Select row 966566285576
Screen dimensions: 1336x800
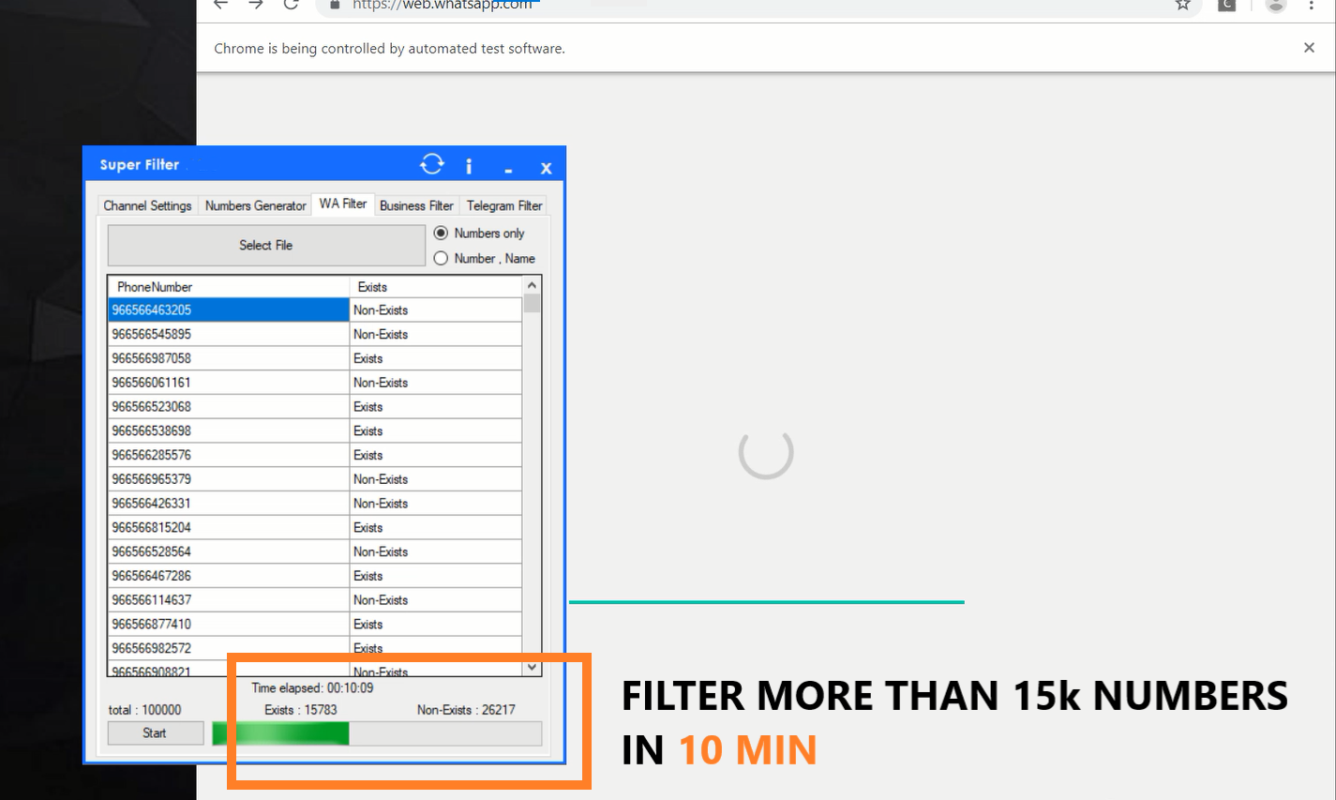click(315, 455)
